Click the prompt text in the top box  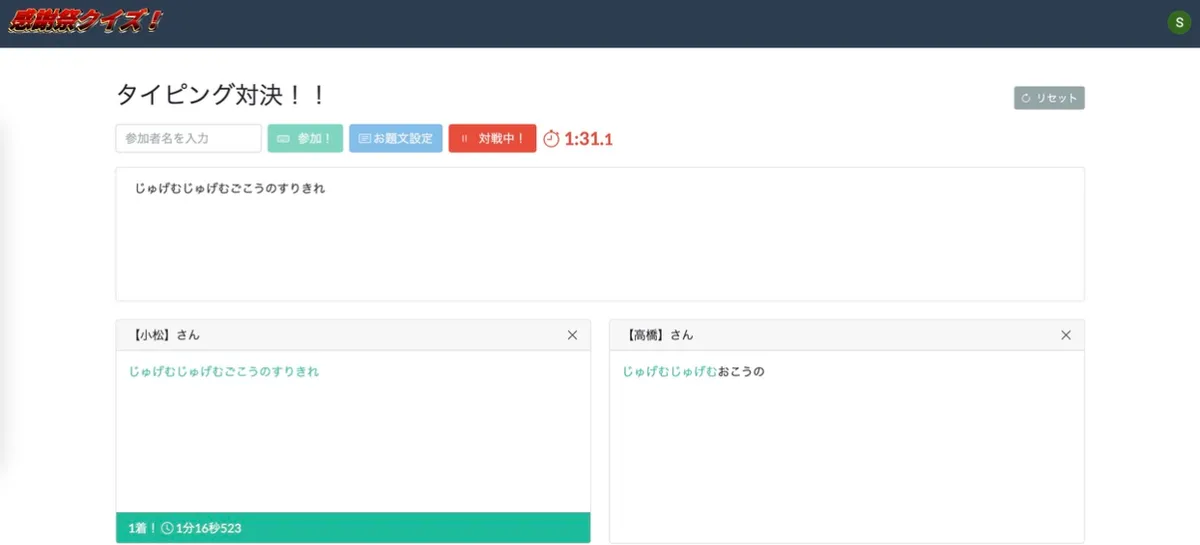pos(230,188)
